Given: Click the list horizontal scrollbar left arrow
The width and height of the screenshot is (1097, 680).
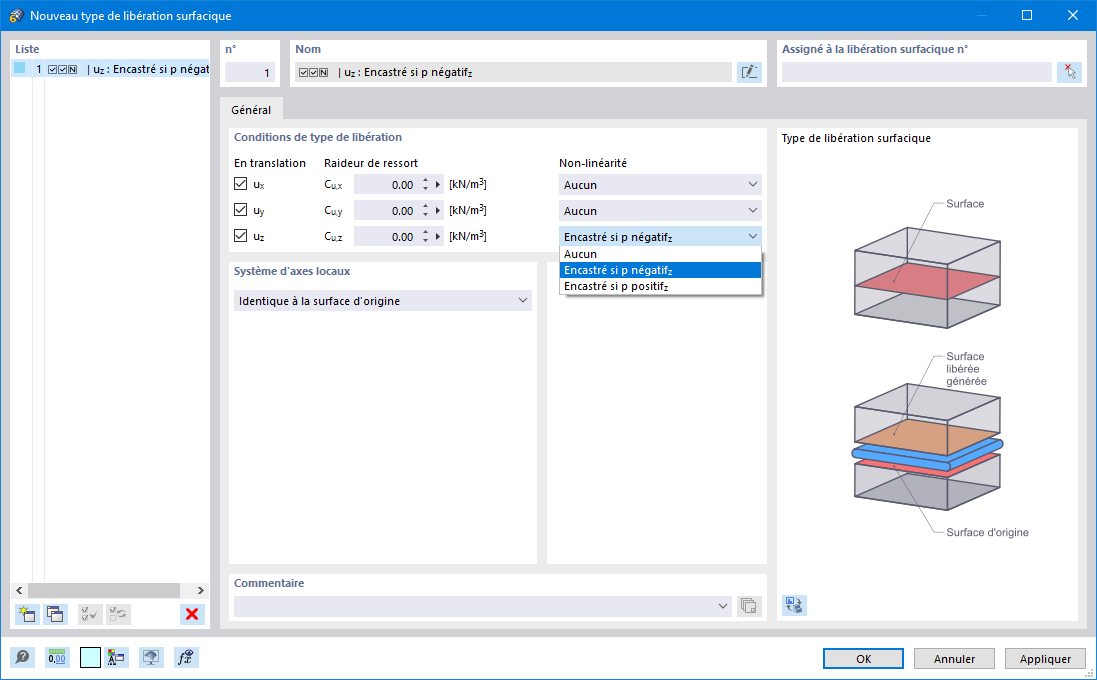Looking at the screenshot, I should pos(20,590).
